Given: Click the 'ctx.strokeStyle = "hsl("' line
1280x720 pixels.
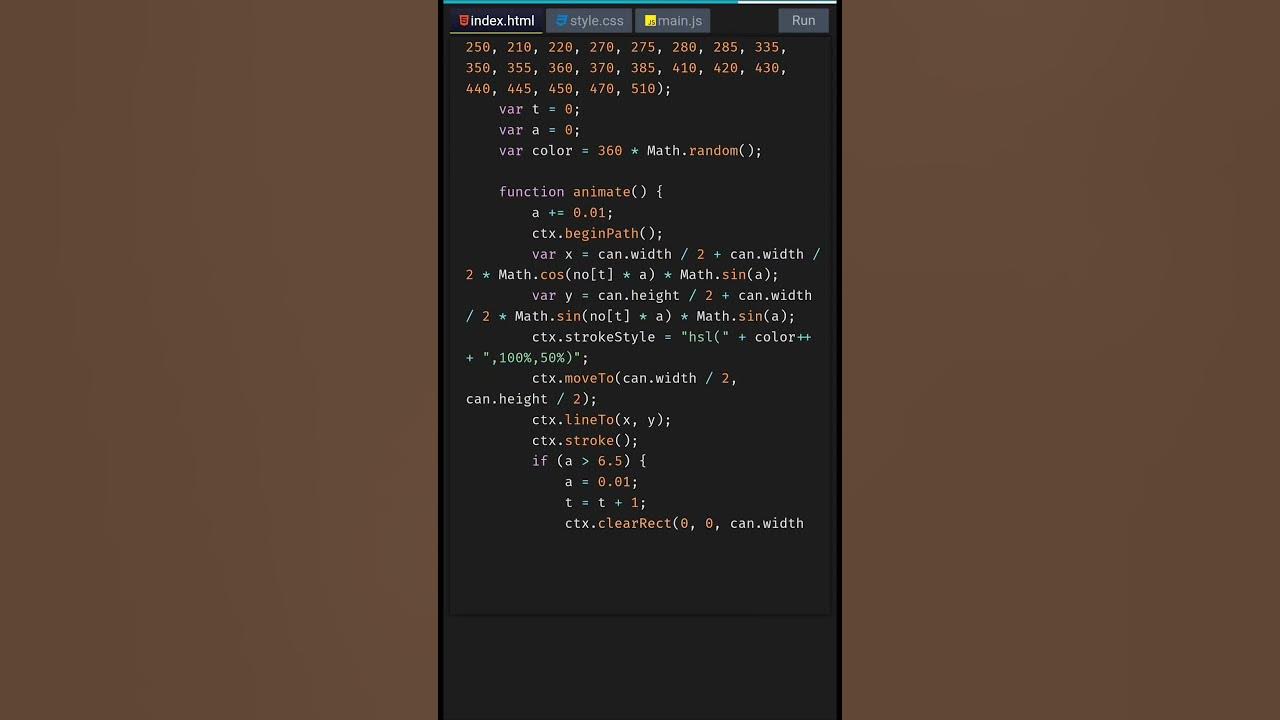Looking at the screenshot, I should pos(671,337).
